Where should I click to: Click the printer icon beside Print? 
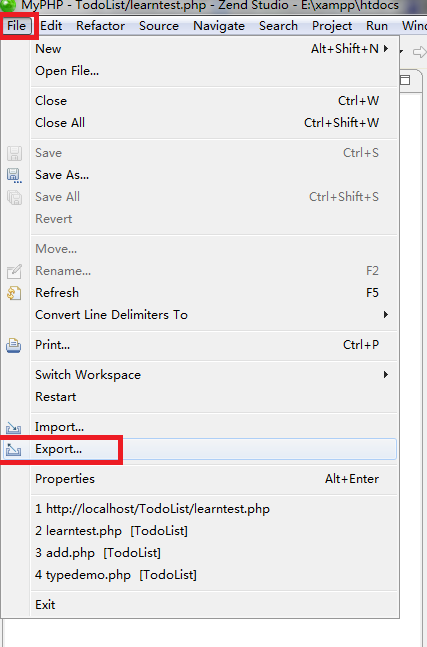(x=14, y=345)
